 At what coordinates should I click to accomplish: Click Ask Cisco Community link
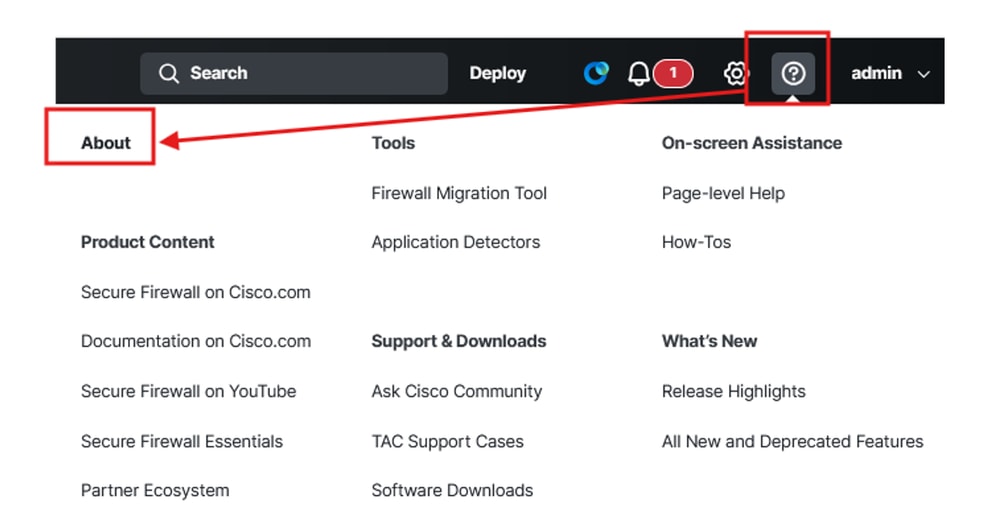456,391
